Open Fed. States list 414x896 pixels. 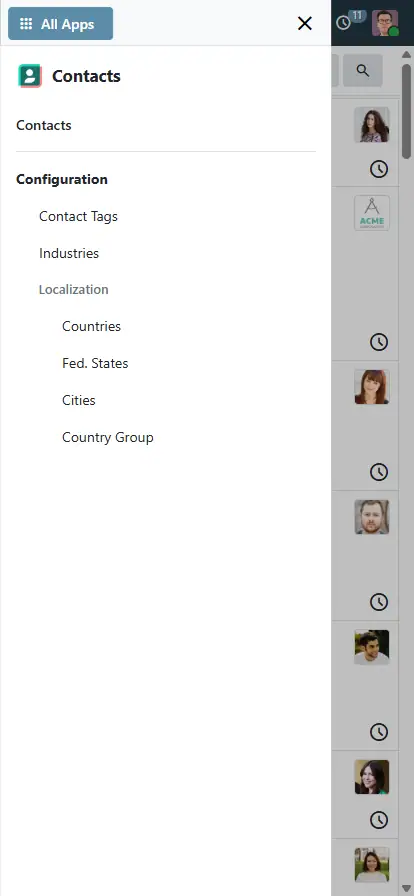point(95,363)
